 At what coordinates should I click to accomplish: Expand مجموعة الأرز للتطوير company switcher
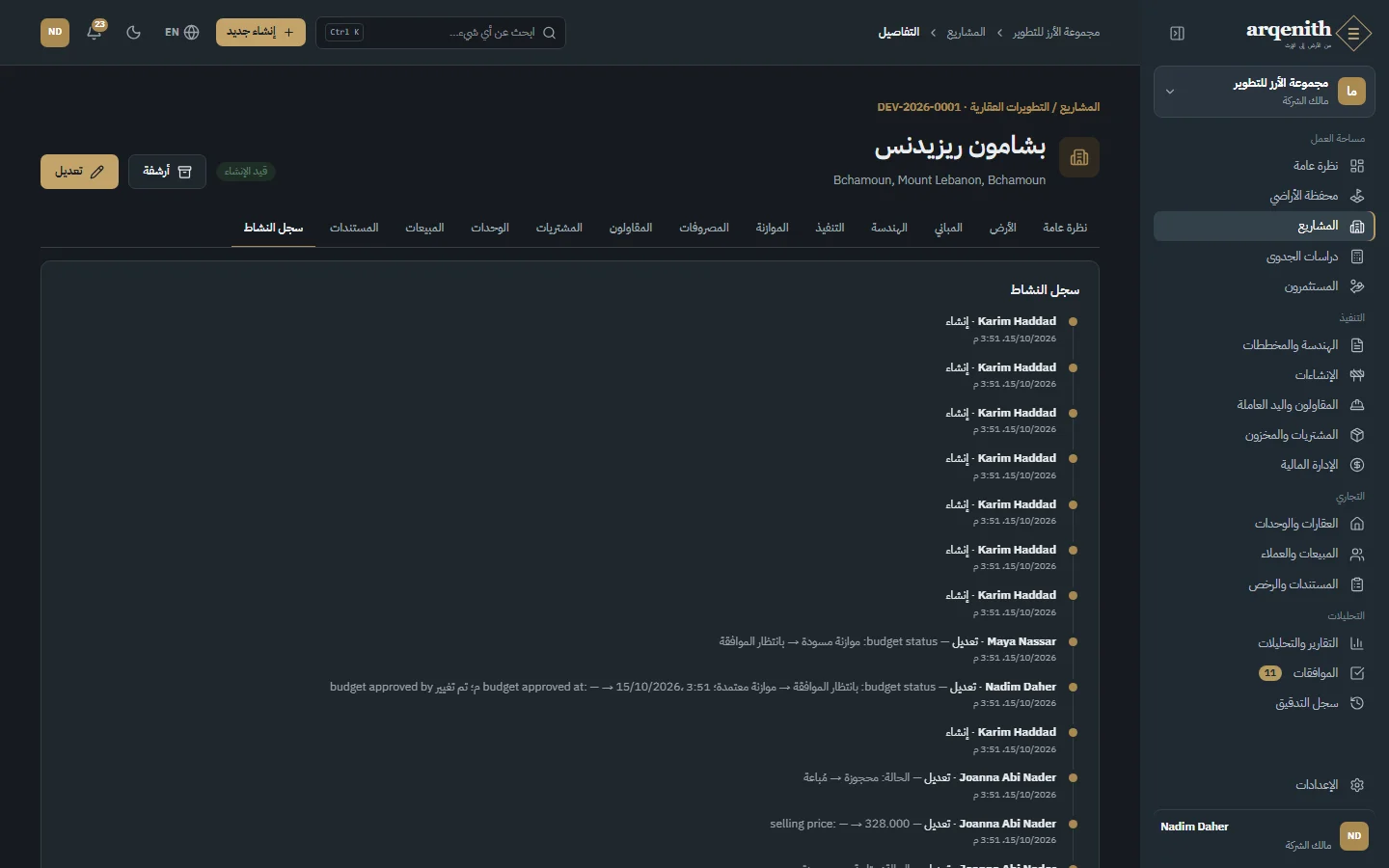pyautogui.click(x=1264, y=92)
